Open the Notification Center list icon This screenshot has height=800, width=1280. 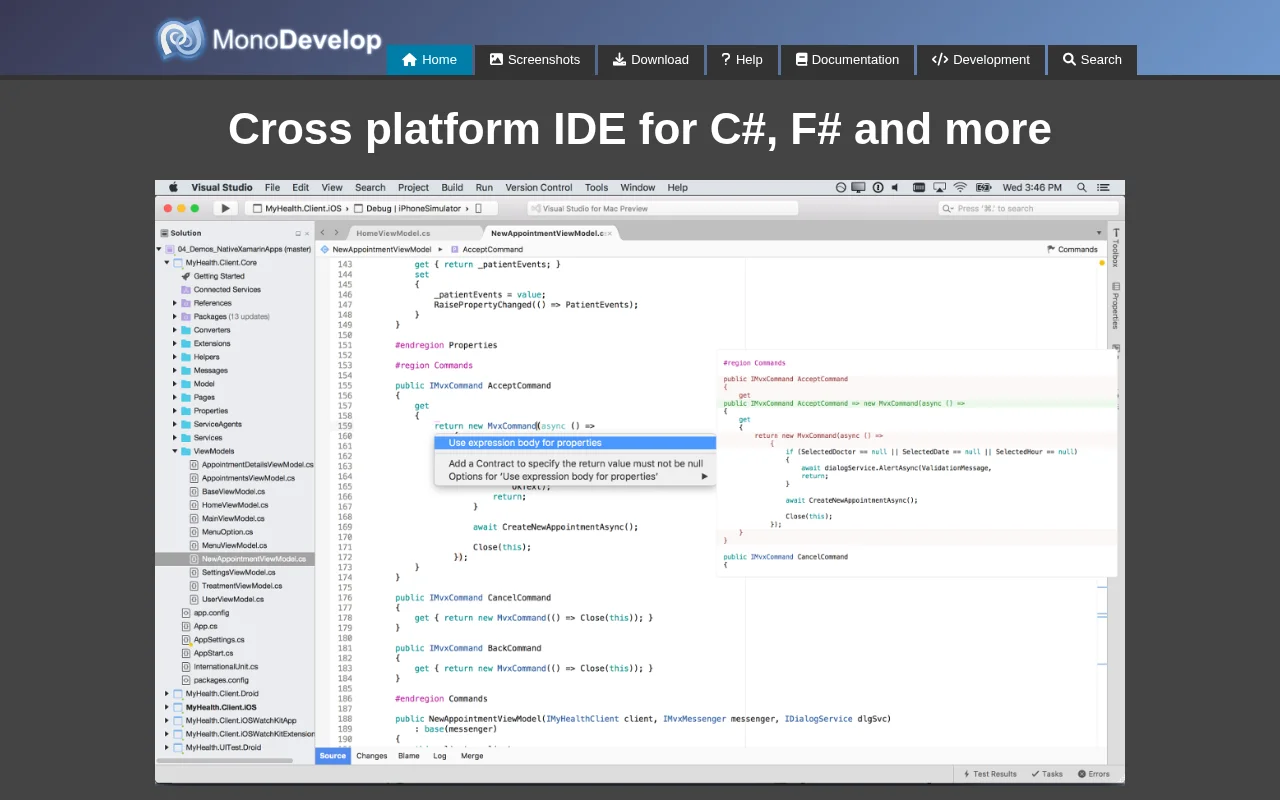tap(1104, 187)
